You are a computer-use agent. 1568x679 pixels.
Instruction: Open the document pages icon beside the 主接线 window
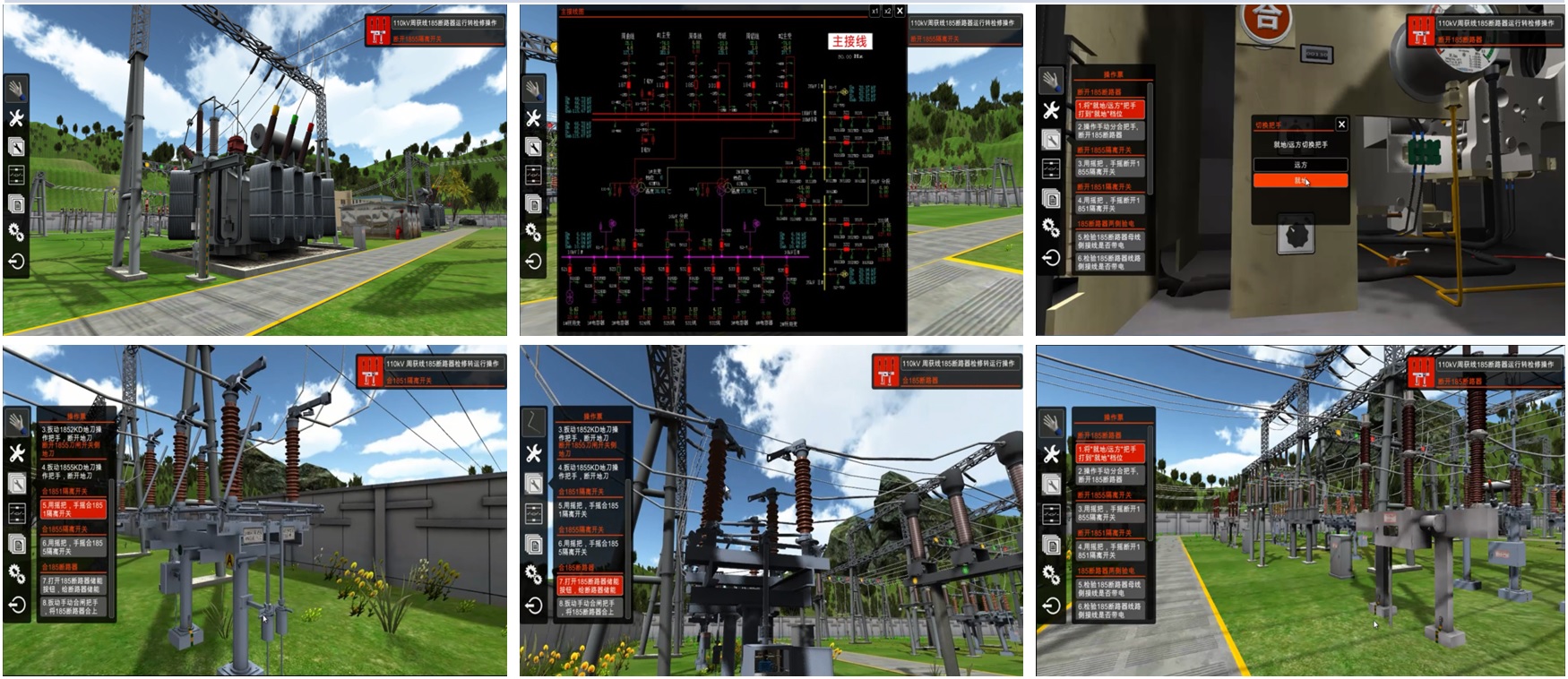tap(533, 203)
